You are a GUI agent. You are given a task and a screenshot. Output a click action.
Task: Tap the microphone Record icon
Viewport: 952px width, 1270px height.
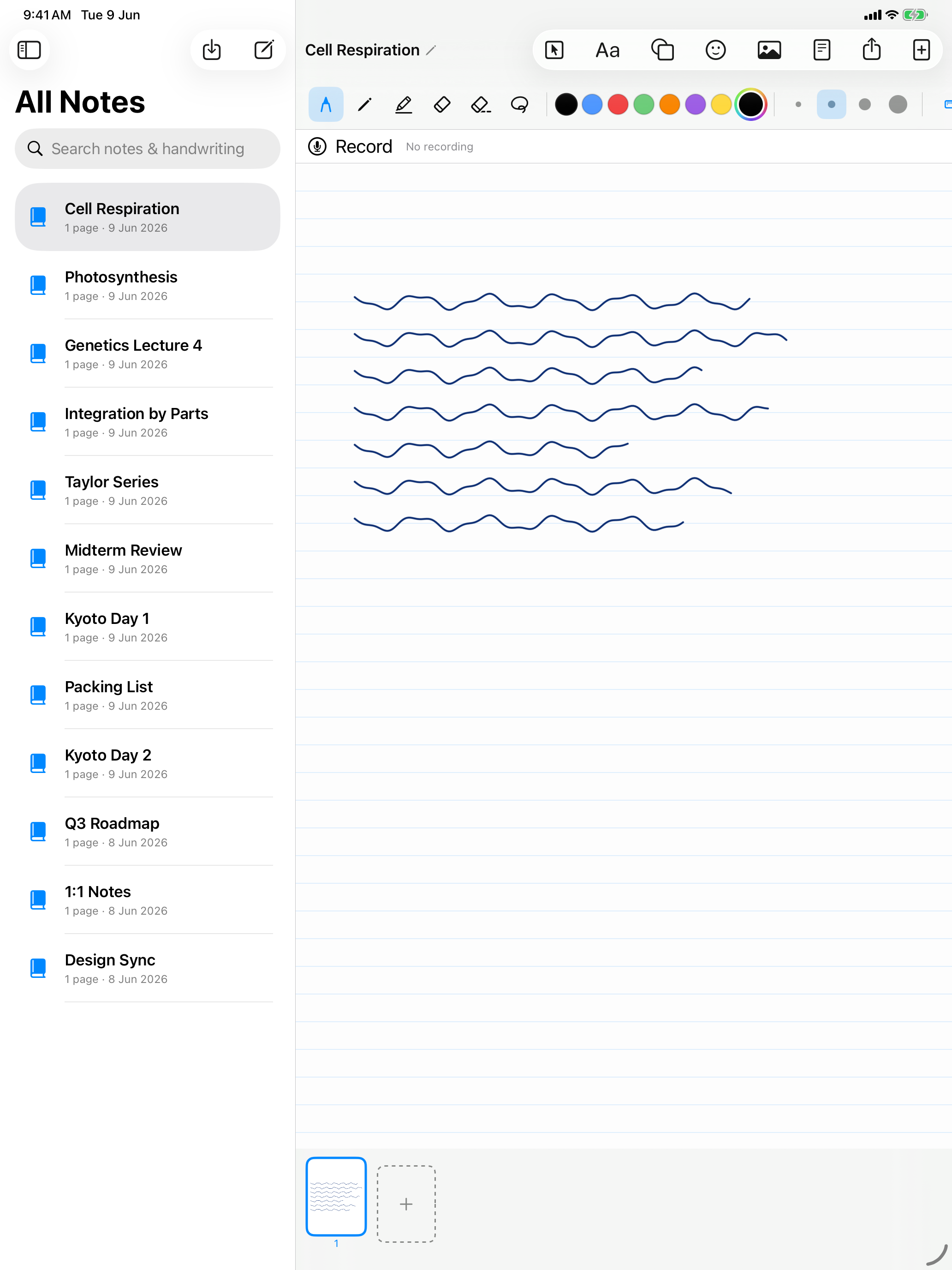coord(317,146)
